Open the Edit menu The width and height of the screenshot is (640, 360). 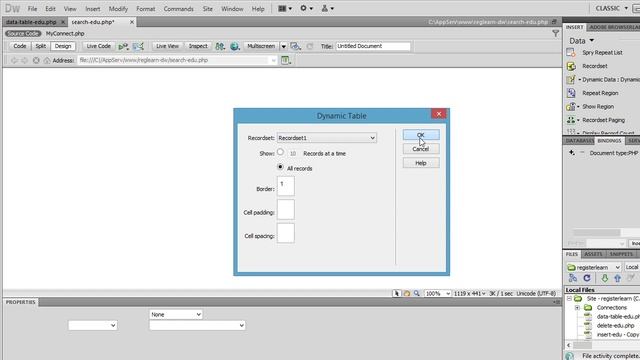(x=50, y=9)
